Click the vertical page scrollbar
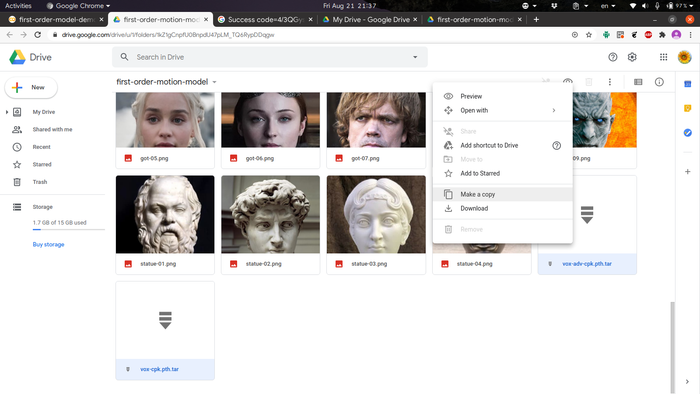700x394 pixels. [672, 347]
